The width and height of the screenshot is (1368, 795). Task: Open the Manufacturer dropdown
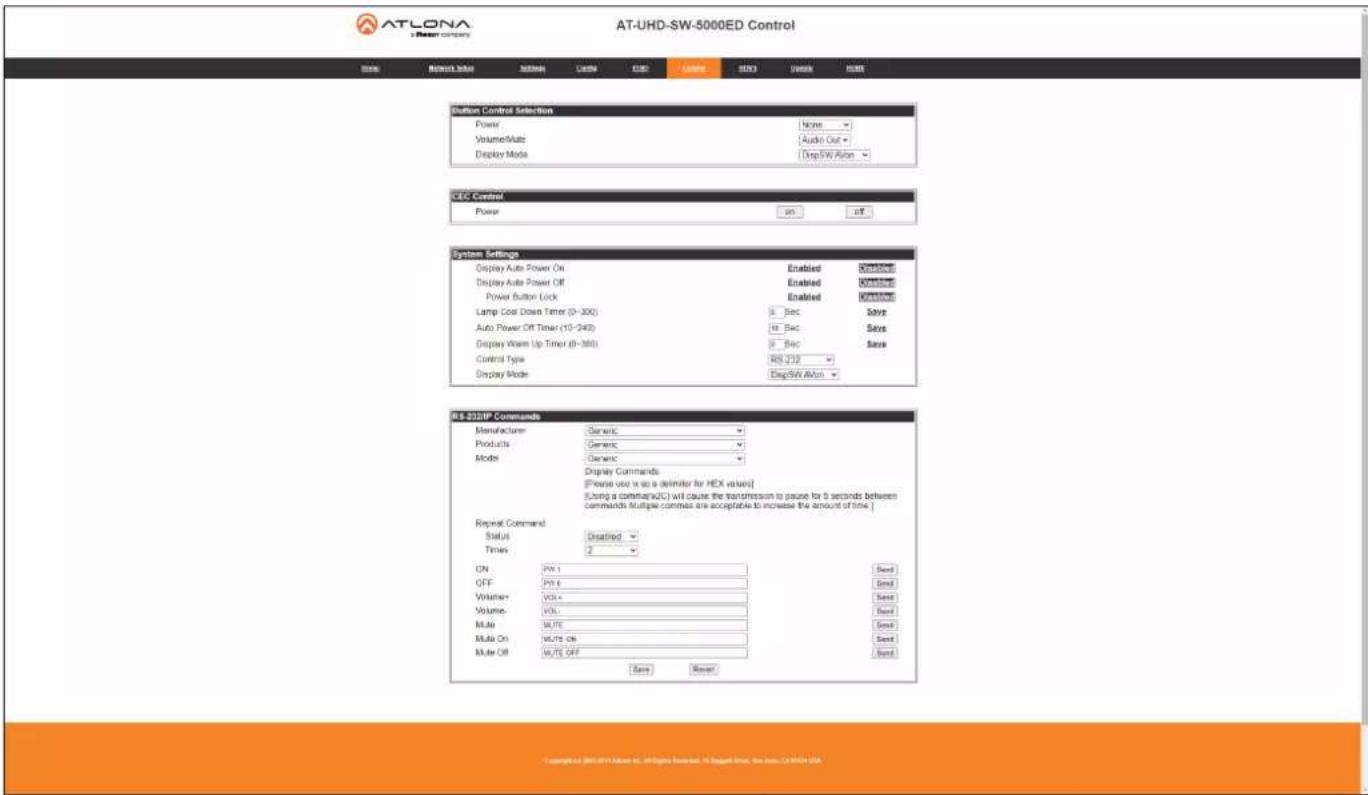click(665, 431)
